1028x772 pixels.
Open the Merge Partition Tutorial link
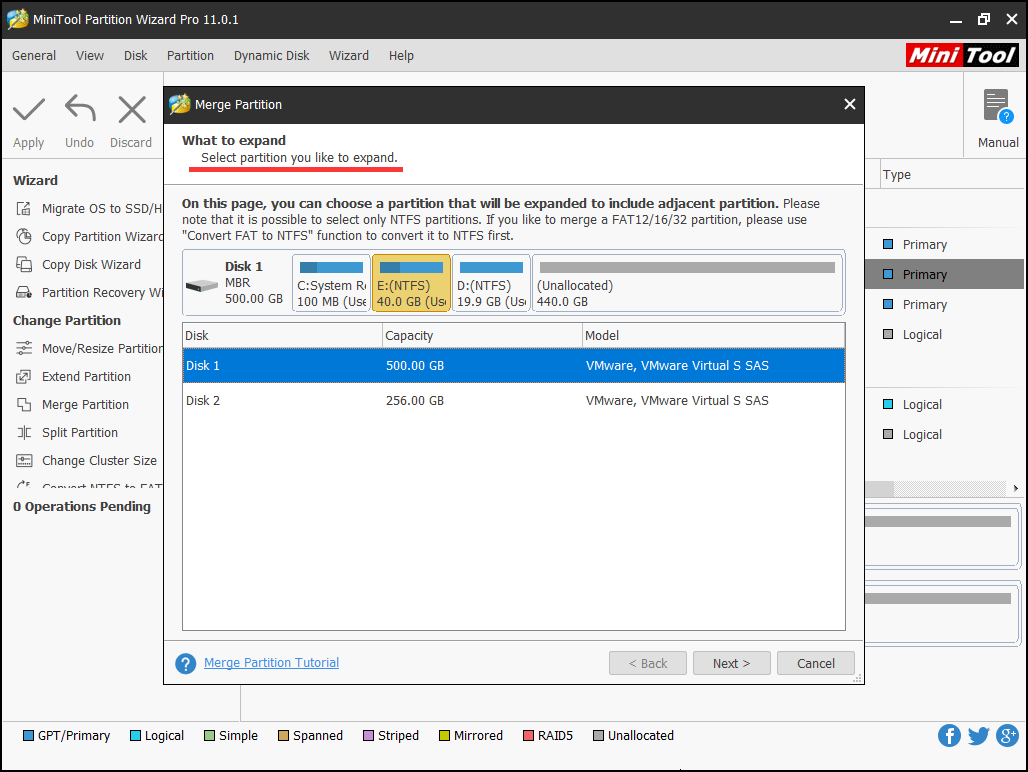[x=271, y=663]
